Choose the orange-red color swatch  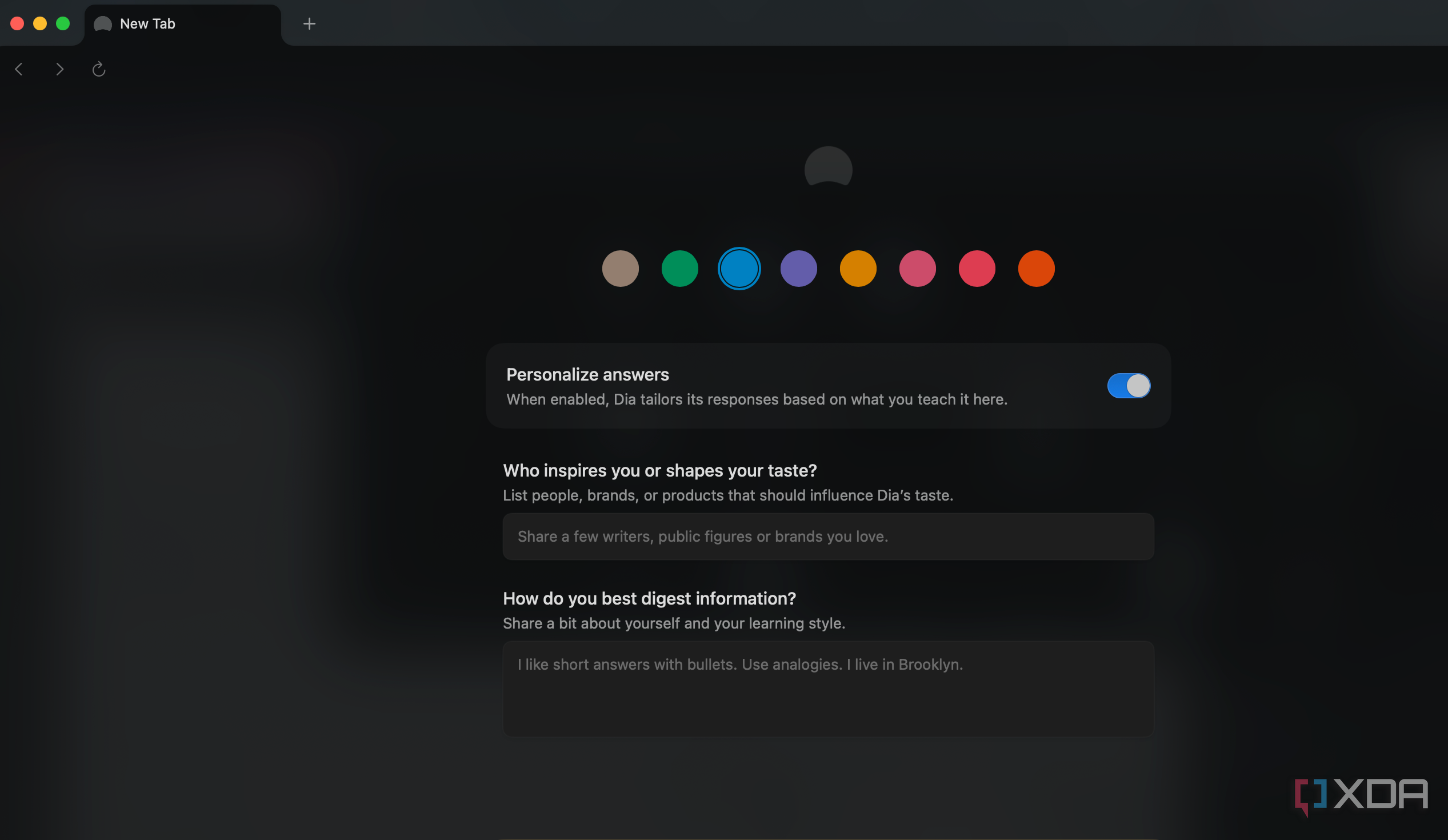tap(1037, 269)
